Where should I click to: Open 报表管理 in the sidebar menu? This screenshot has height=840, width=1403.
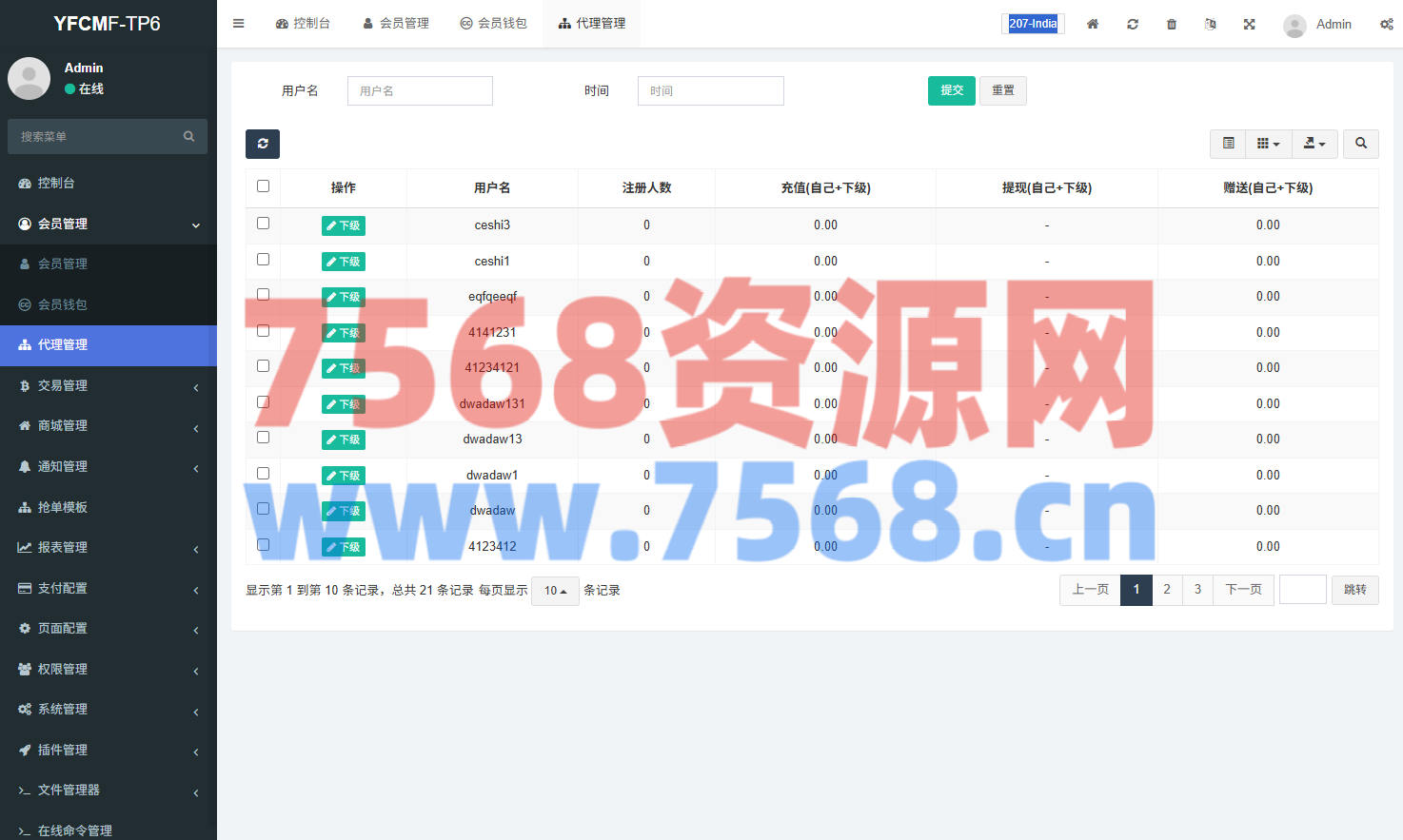tap(63, 548)
